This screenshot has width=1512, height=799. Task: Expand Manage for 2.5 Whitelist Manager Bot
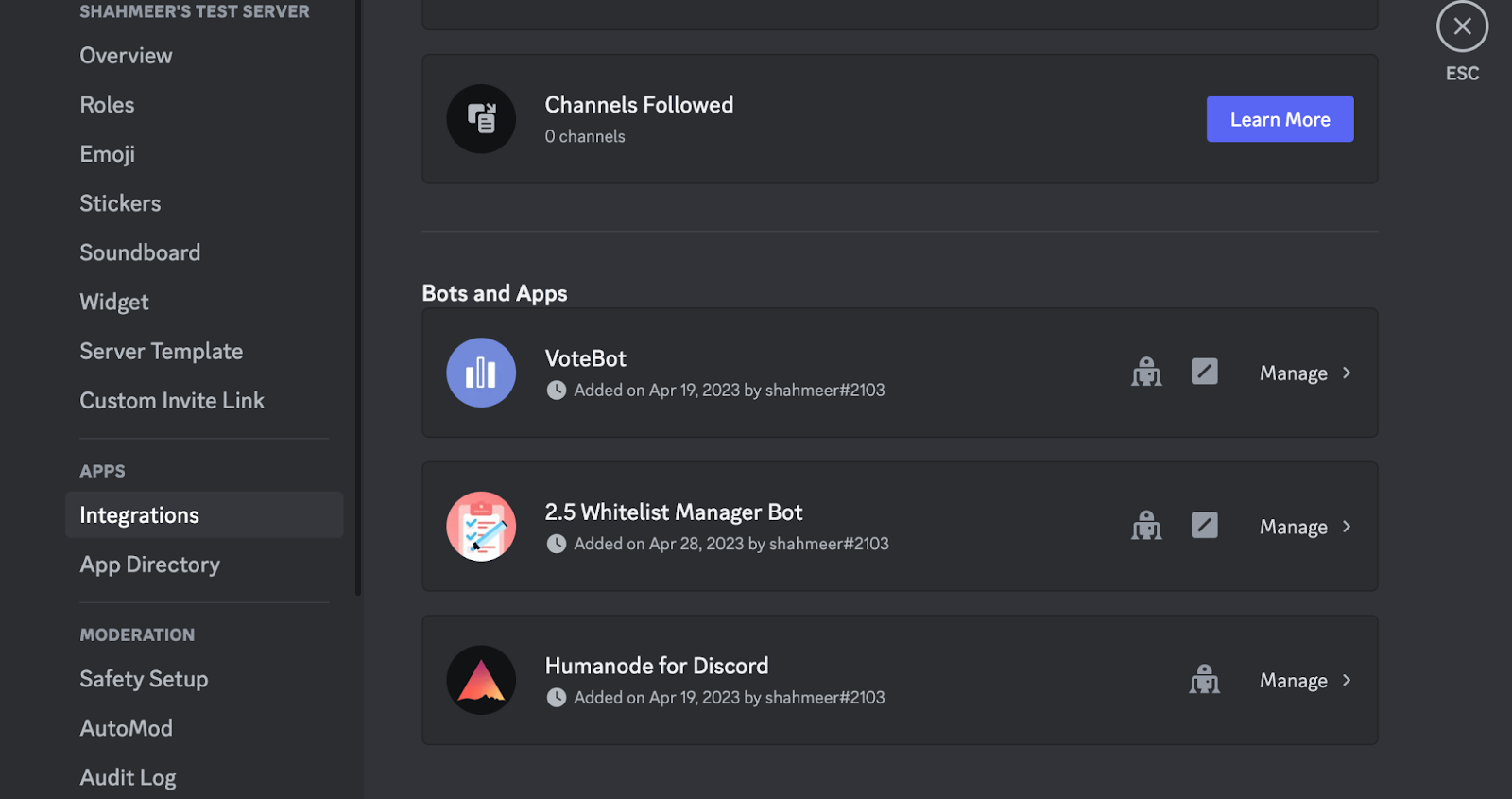1306,527
